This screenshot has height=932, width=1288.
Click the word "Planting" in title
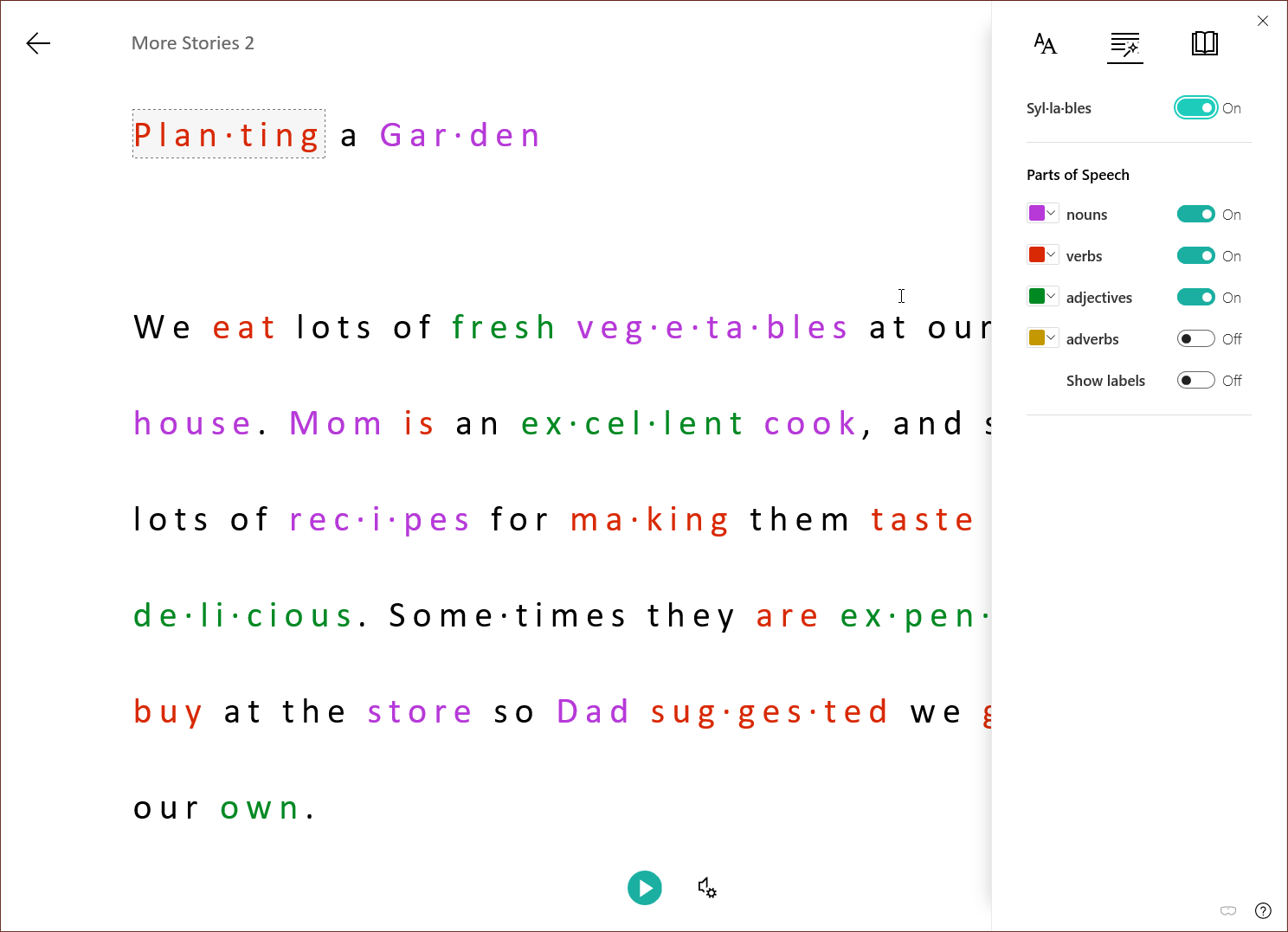228,135
